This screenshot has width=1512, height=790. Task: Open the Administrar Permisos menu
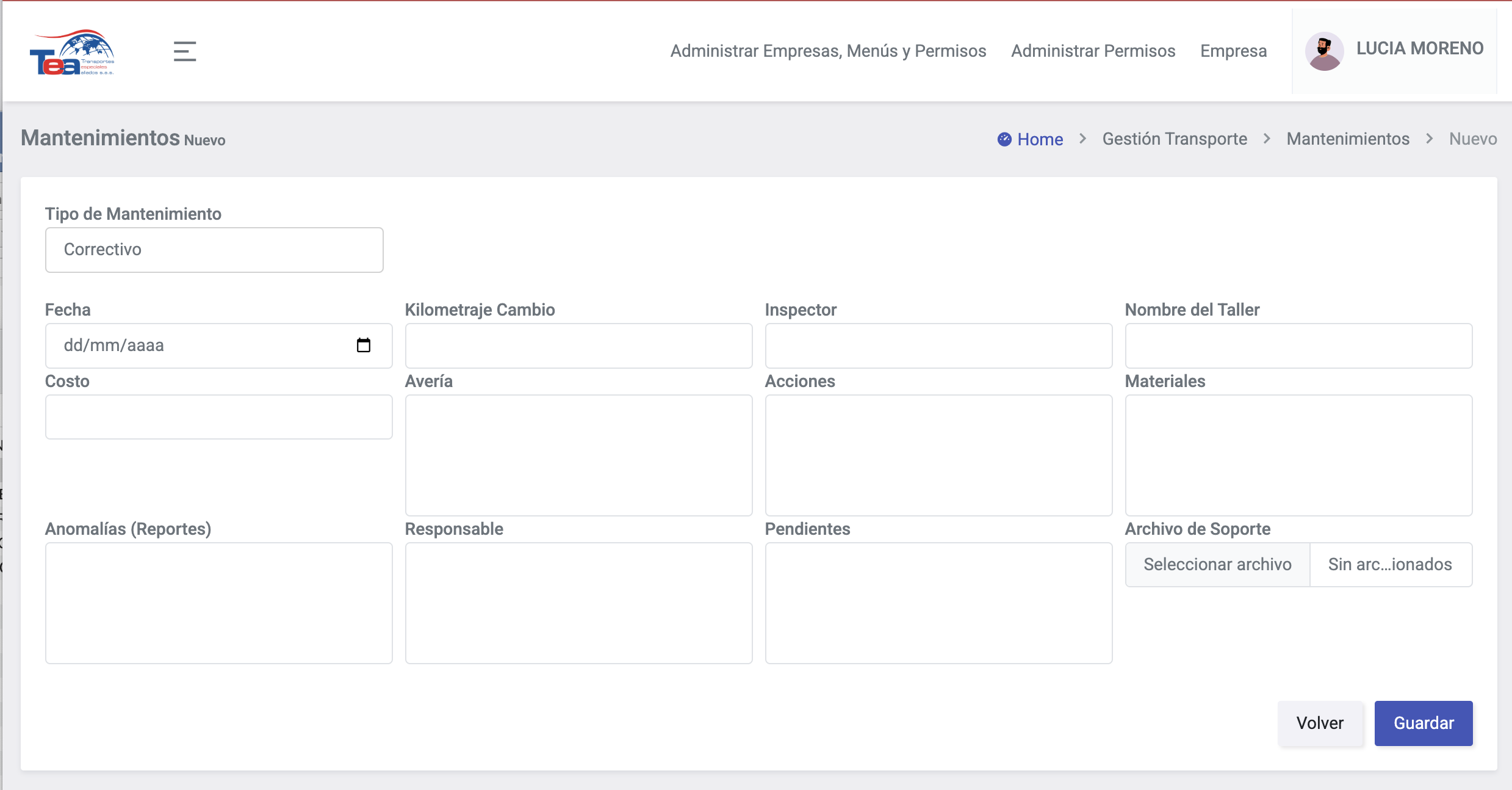(x=1093, y=51)
